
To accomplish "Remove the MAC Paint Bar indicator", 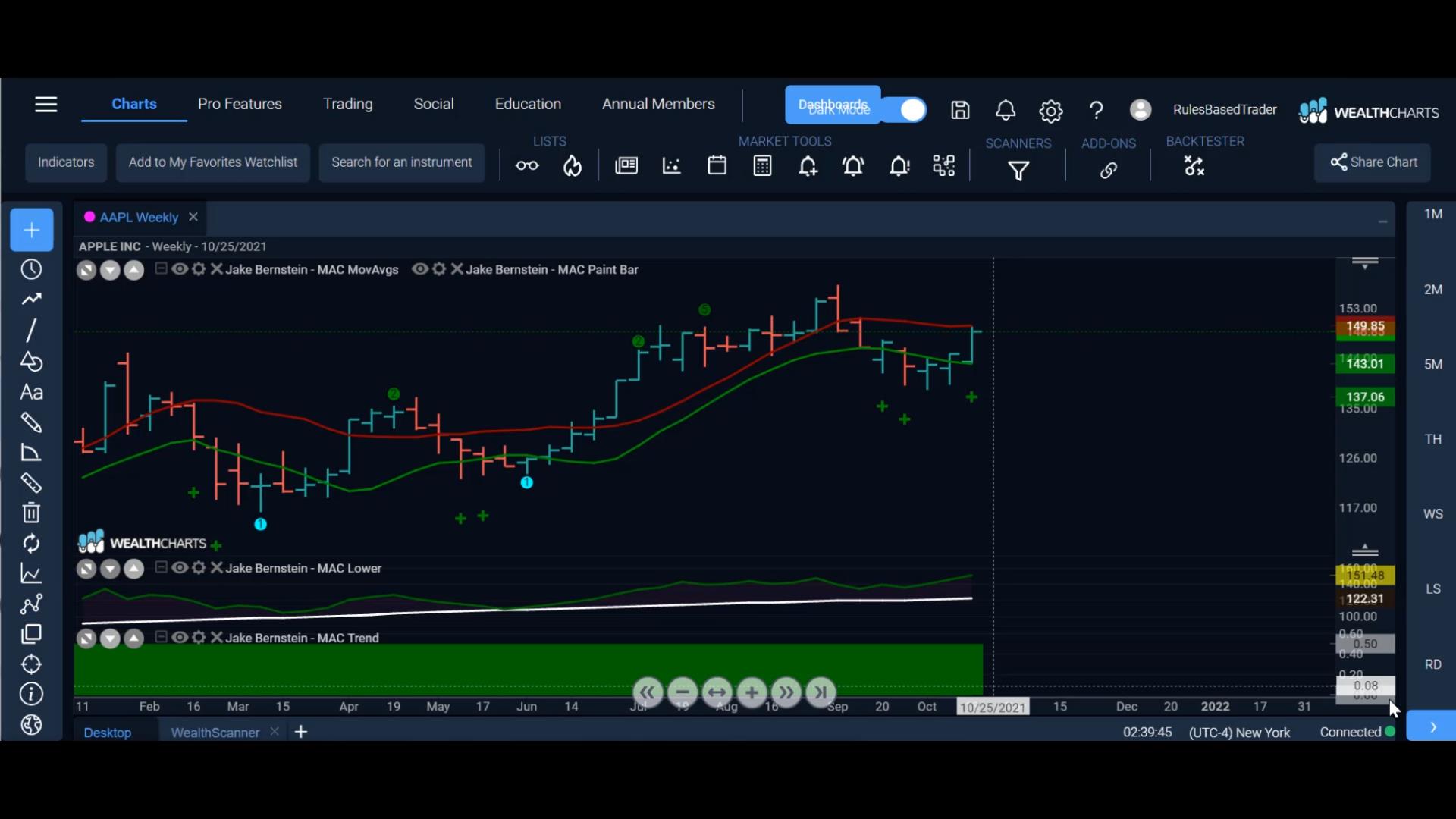I will [x=457, y=269].
